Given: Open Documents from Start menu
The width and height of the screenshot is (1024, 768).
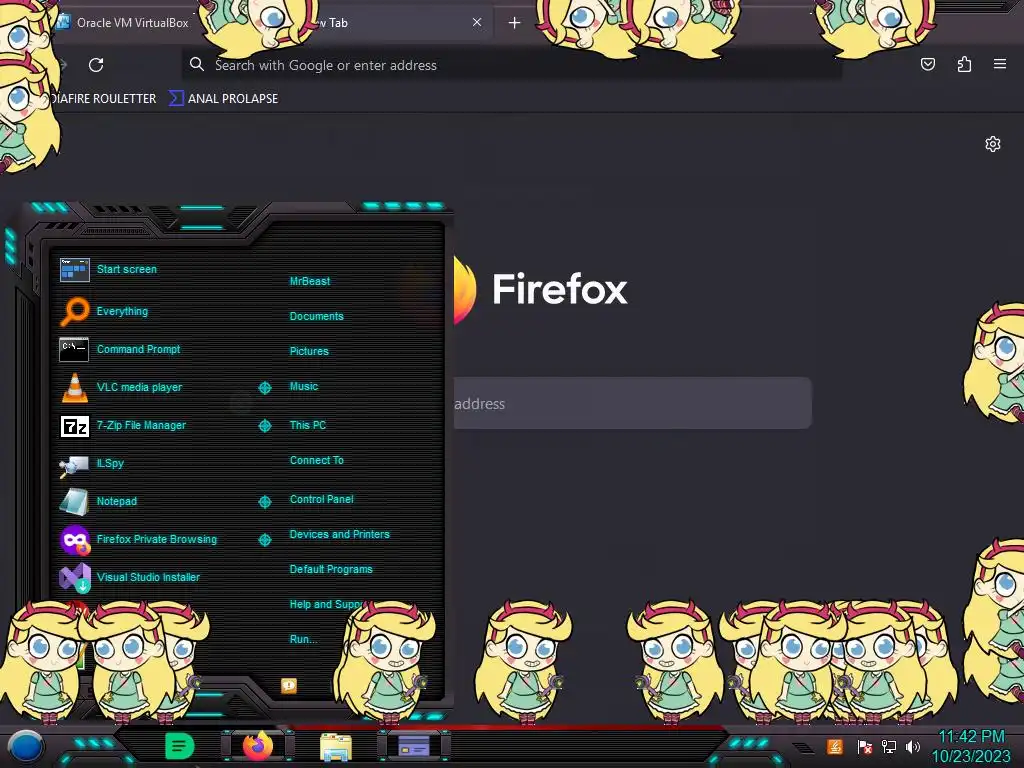Looking at the screenshot, I should tap(316, 316).
